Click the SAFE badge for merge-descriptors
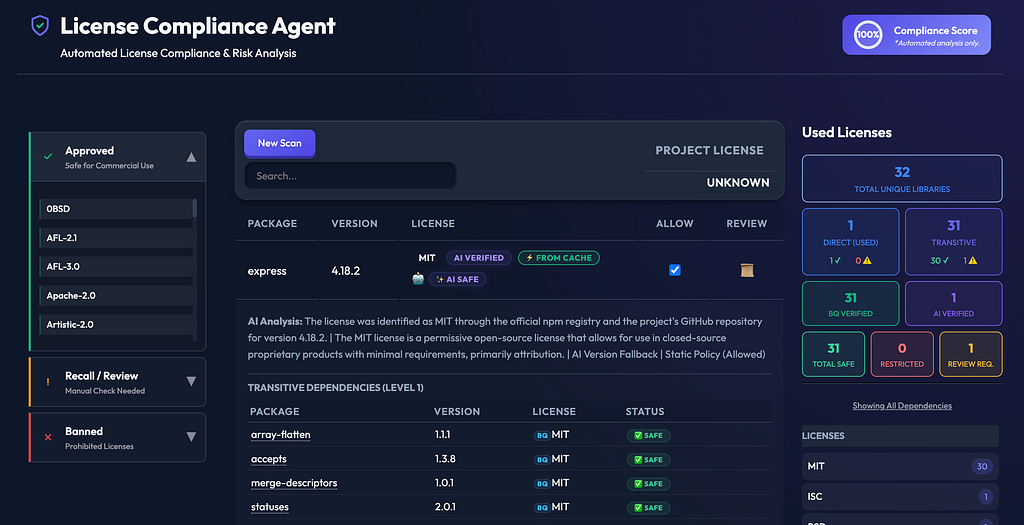The height and width of the screenshot is (525, 1024). click(648, 484)
